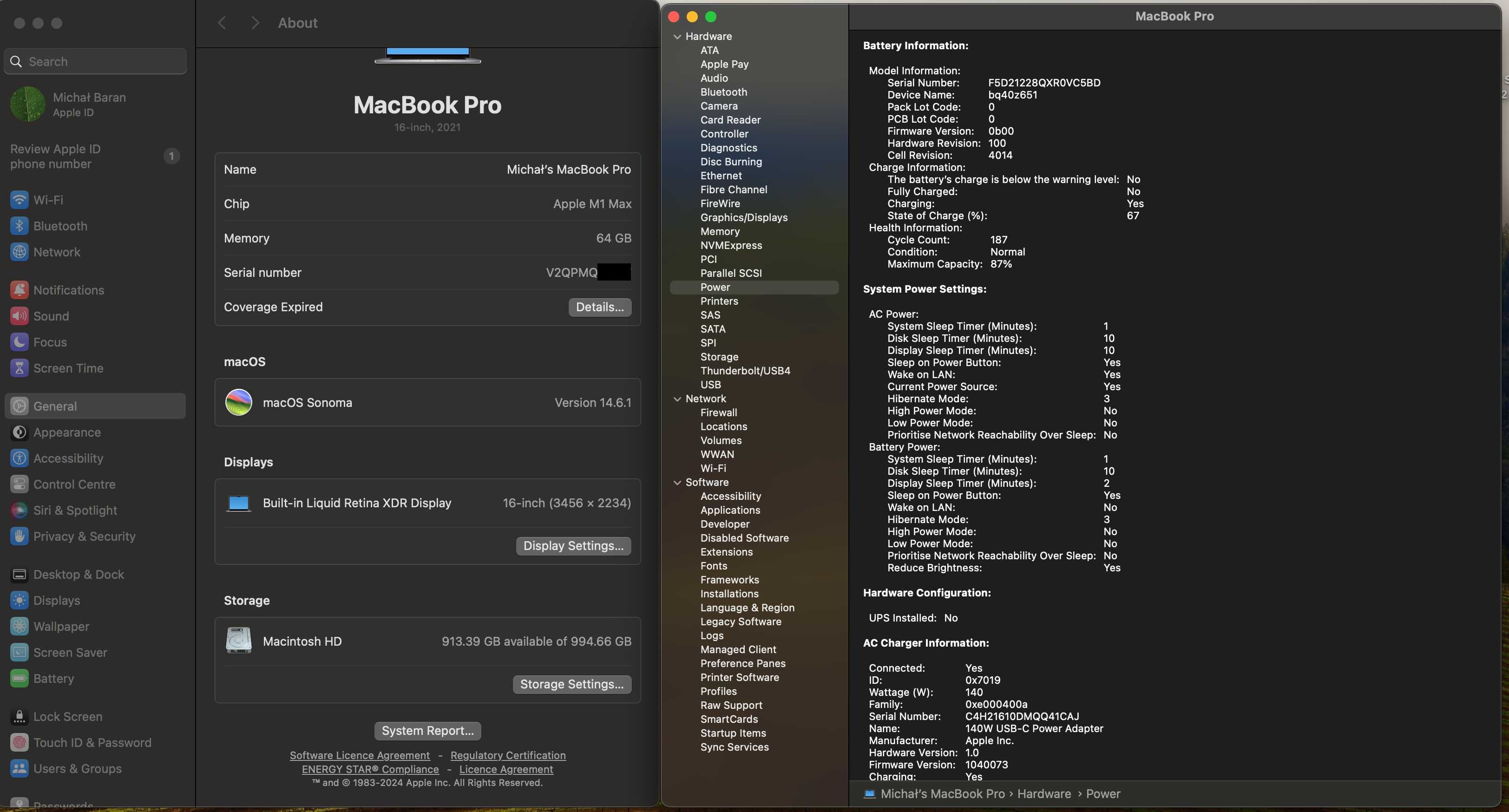This screenshot has height=812, width=1509.
Task: Select Memory in System Information sidebar
Action: click(719, 231)
